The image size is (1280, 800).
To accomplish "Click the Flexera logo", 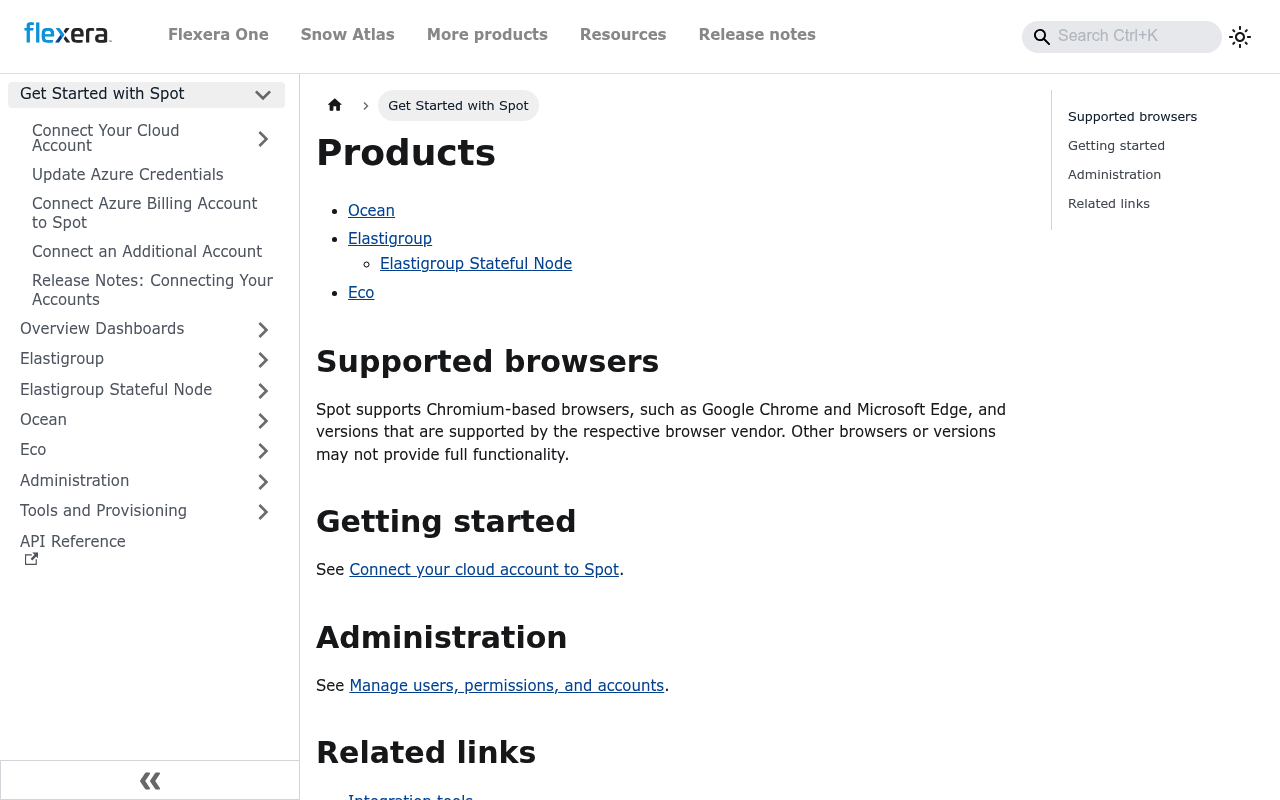I will pyautogui.click(x=67, y=34).
